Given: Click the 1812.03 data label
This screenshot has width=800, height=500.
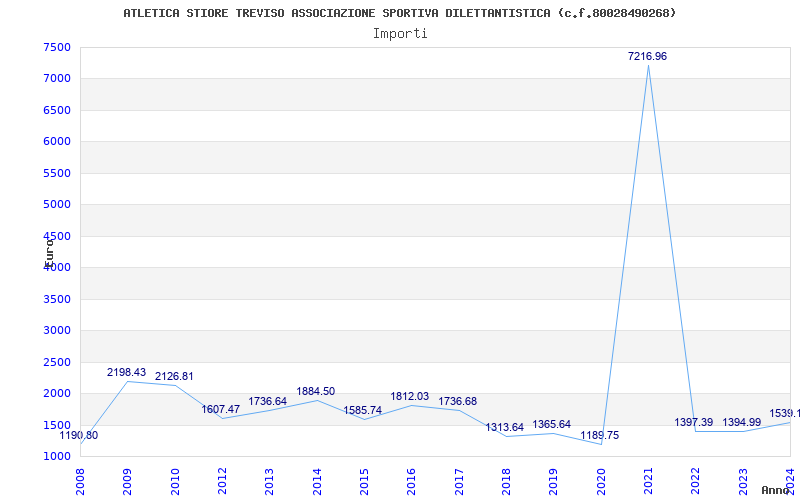Looking at the screenshot, I should tap(409, 396).
